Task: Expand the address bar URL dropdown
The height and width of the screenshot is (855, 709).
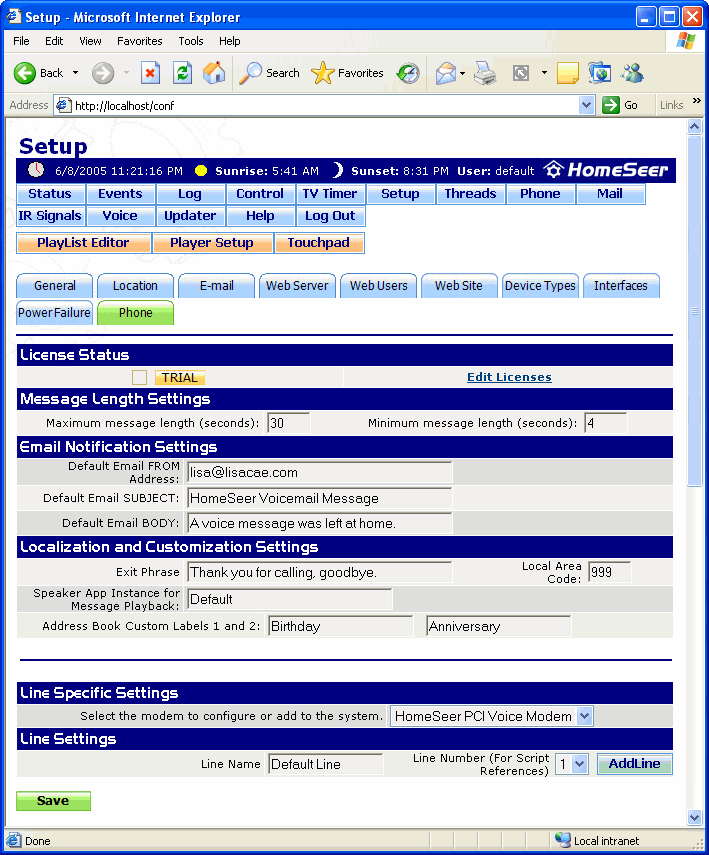Action: pos(586,105)
